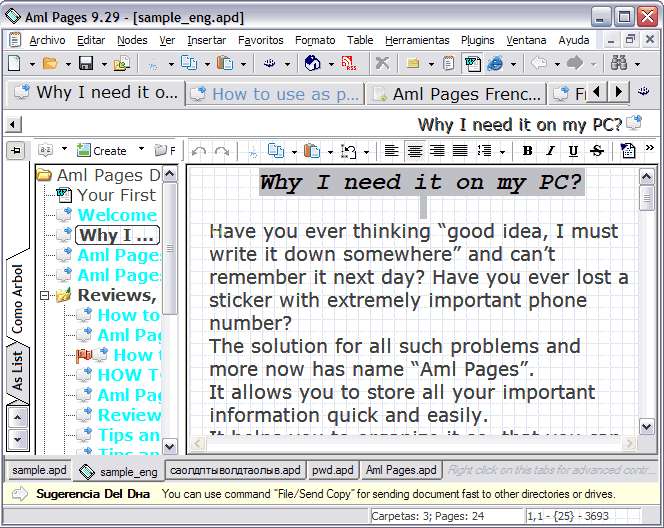Toggle Italic formatting
Screen dimensions: 664x528
(x=551, y=151)
